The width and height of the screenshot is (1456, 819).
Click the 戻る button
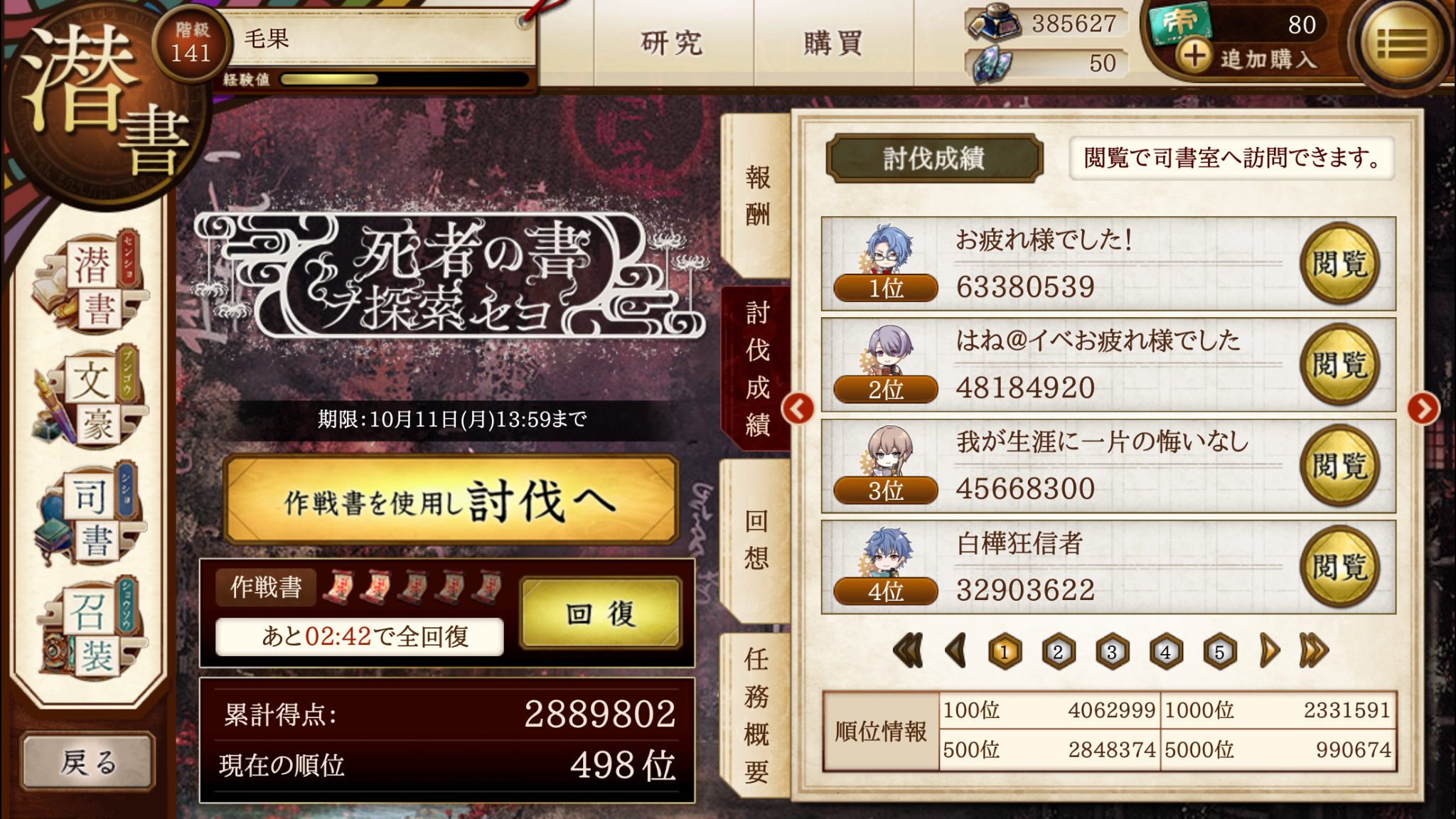[x=88, y=762]
